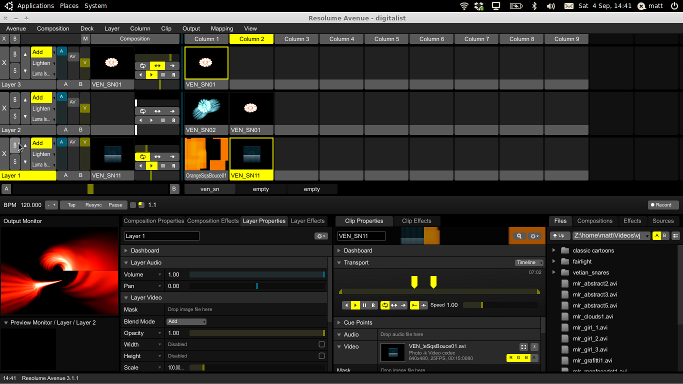Click the pause button in Clip Transport
Image resolution: width=683 pixels, height=384 pixels.
click(x=365, y=305)
